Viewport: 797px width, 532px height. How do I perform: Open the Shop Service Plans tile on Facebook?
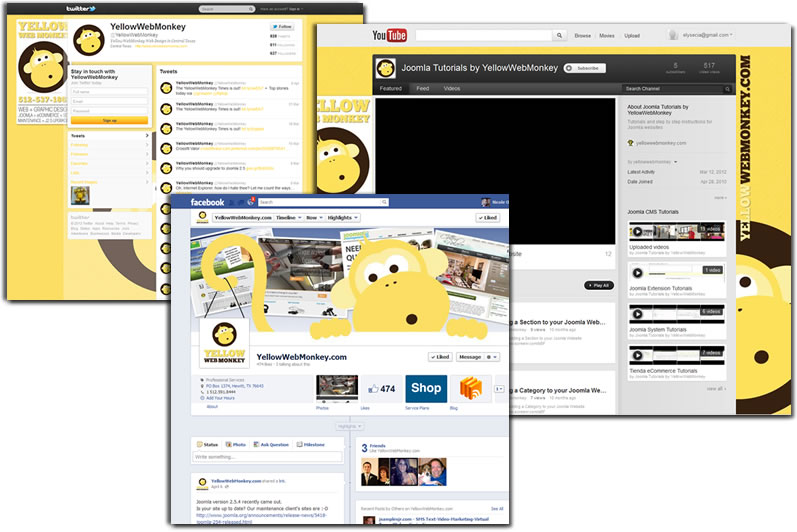coord(426,389)
